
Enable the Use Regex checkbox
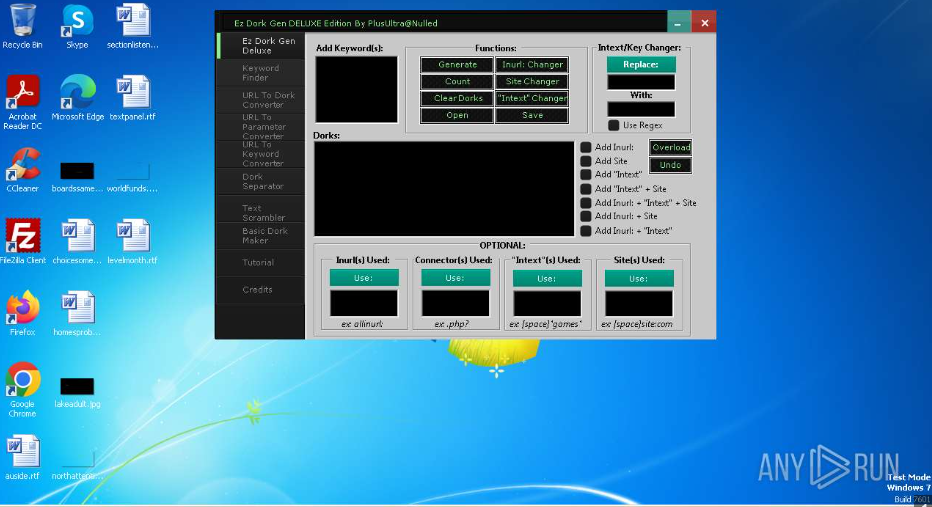(613, 125)
